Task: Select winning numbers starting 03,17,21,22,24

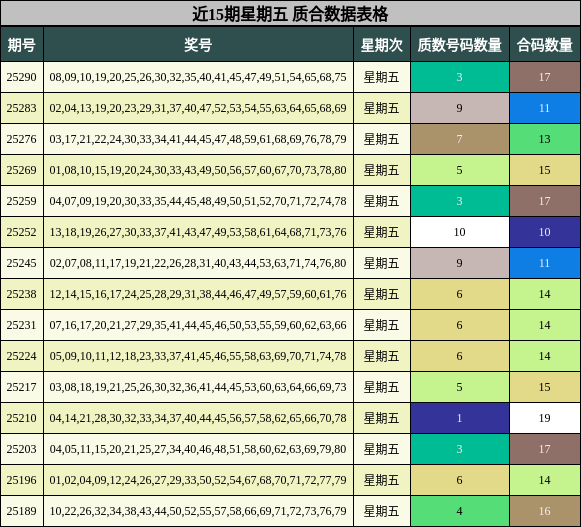Action: [x=198, y=139]
